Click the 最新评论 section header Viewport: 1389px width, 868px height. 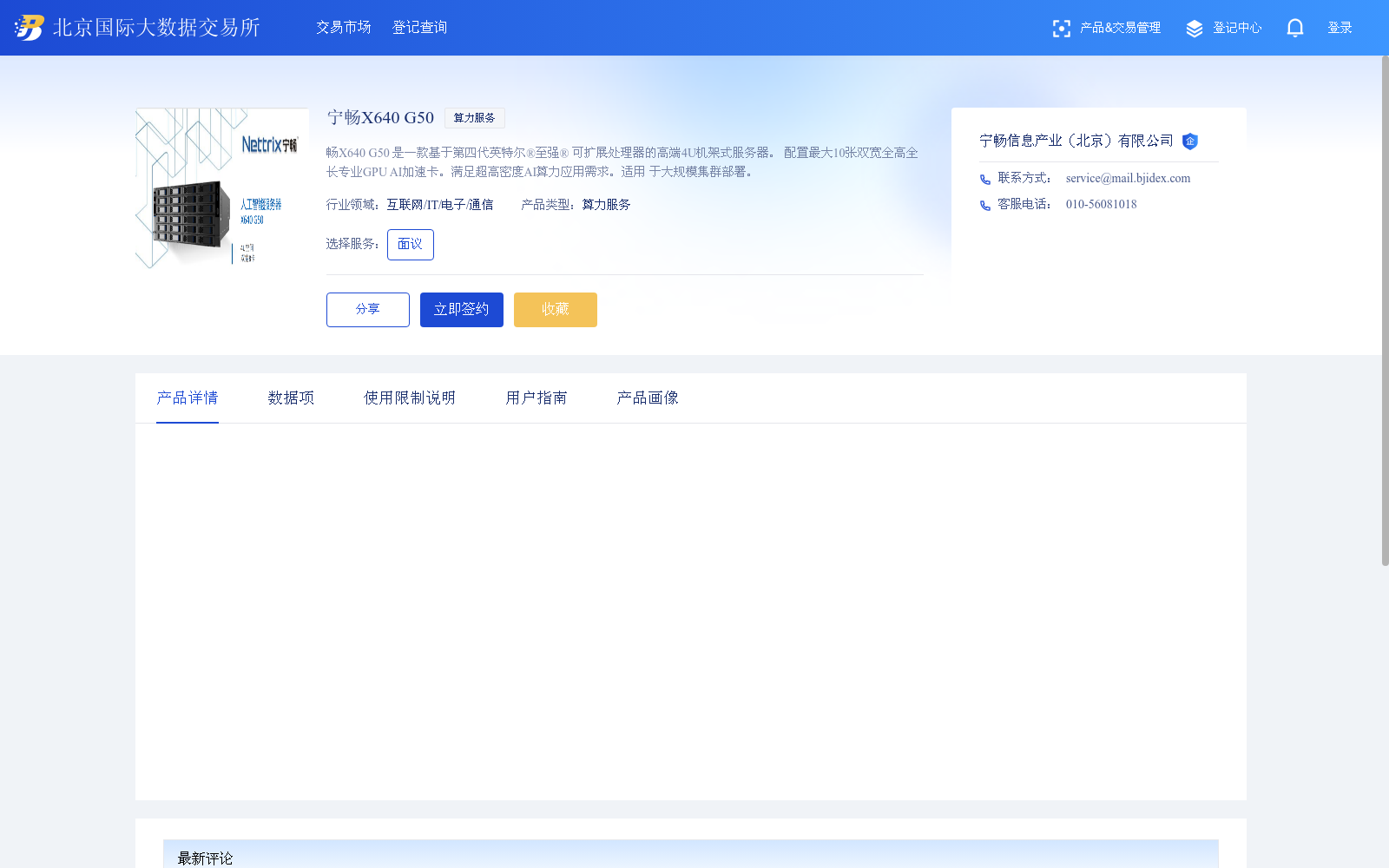[691, 854]
